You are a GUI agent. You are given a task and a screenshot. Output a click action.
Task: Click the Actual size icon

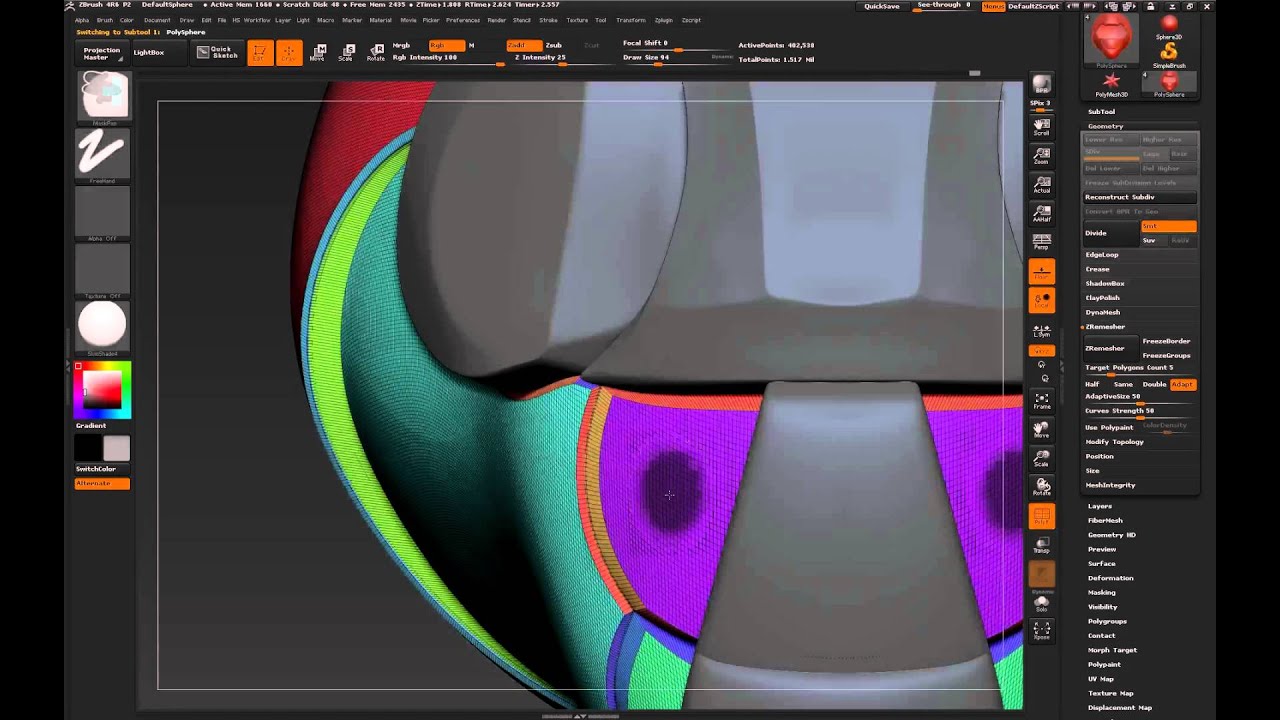coord(1041,184)
